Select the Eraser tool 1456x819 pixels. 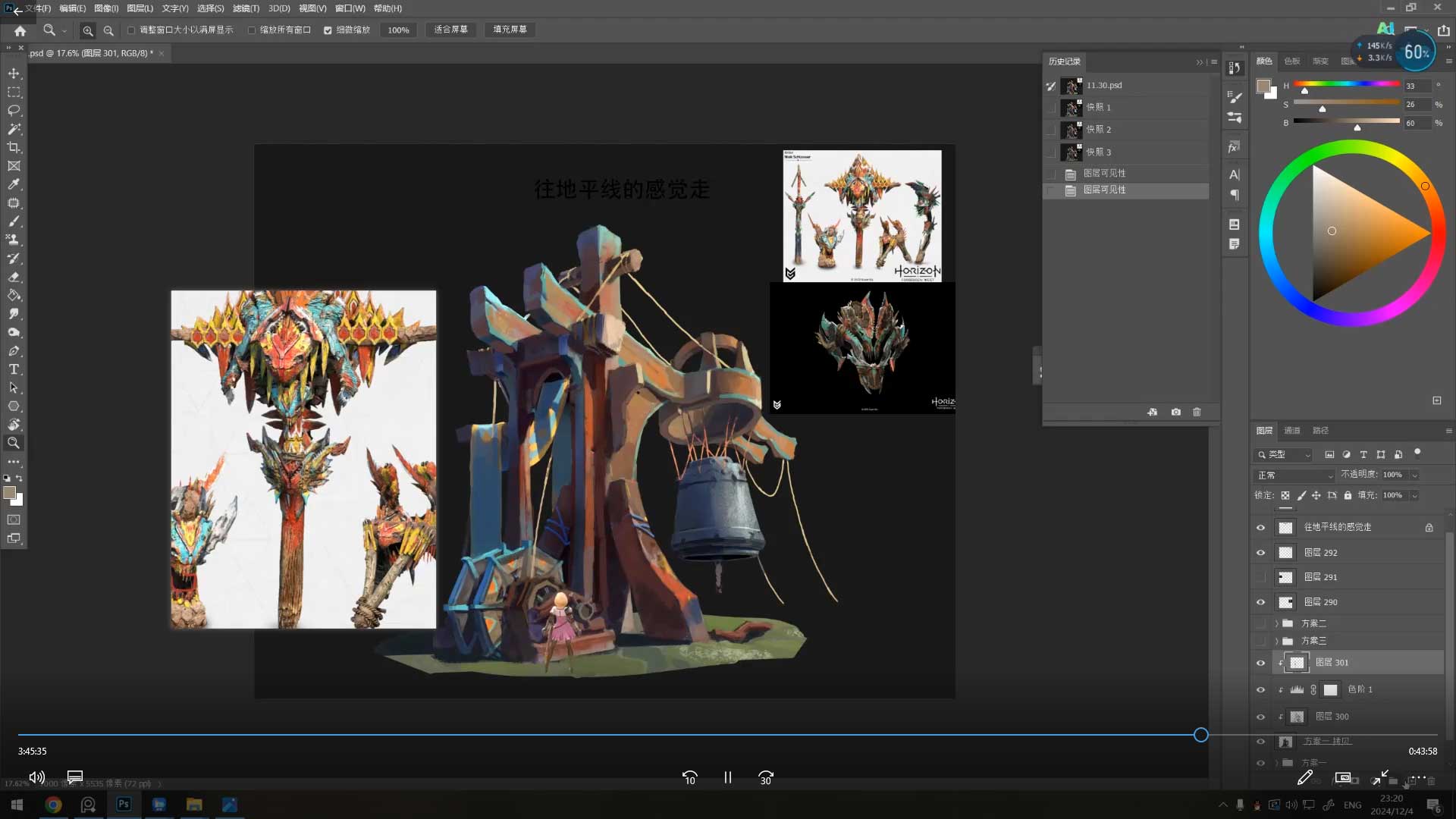coord(14,277)
